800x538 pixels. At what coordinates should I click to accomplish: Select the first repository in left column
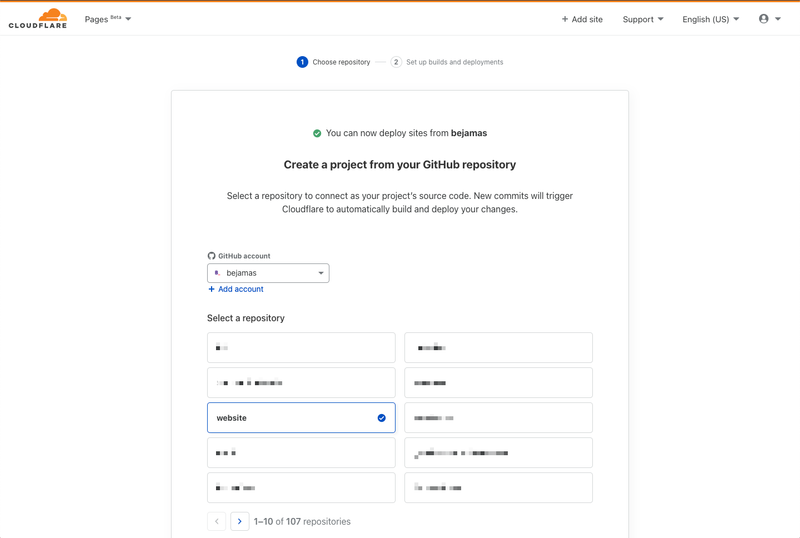tap(301, 348)
